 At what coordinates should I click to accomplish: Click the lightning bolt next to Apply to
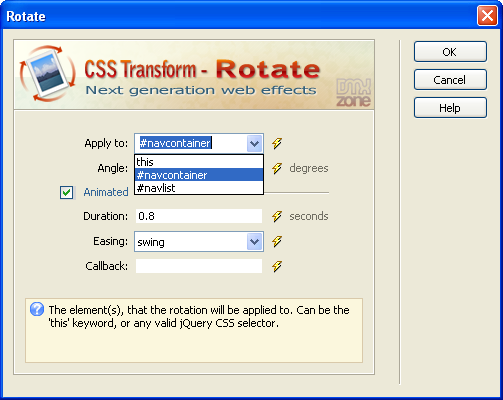277,143
